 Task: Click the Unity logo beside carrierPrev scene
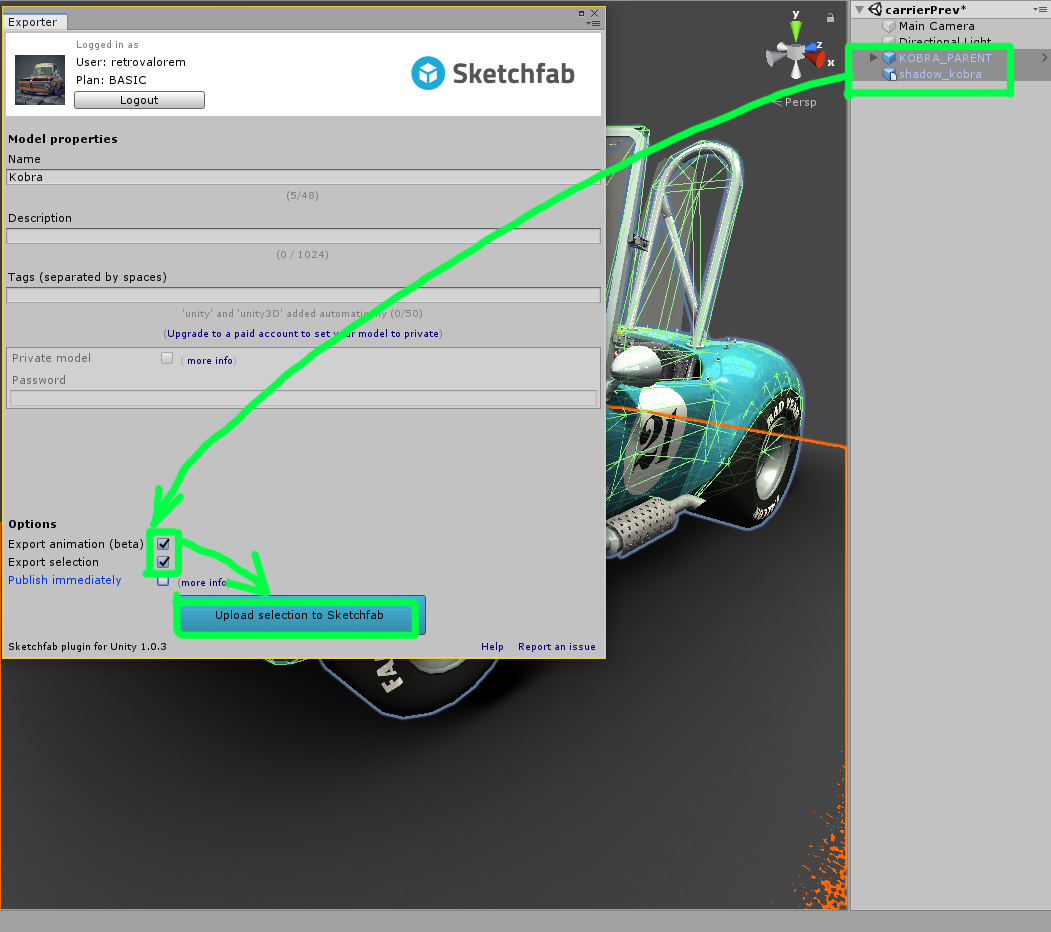tap(875, 9)
